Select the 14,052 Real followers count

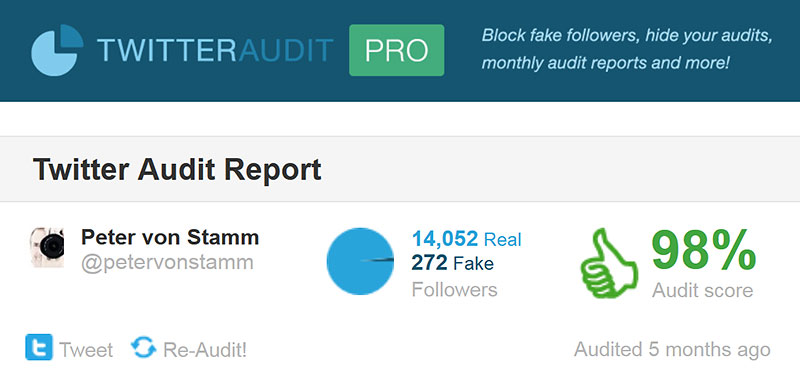pos(467,239)
